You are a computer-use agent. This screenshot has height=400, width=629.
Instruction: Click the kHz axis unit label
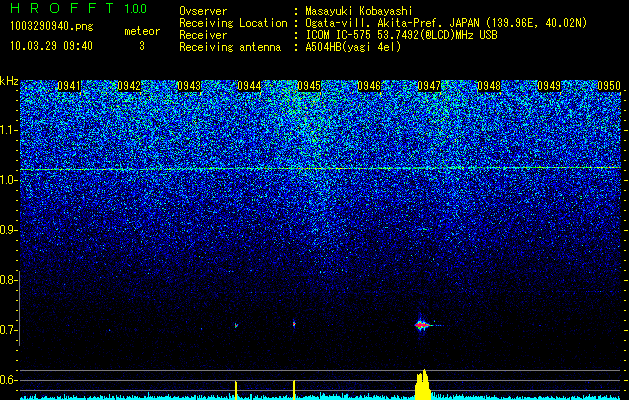coord(9,81)
